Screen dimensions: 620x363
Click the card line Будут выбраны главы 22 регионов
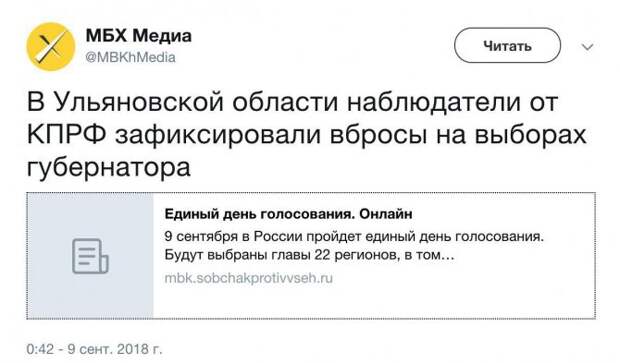309,255
